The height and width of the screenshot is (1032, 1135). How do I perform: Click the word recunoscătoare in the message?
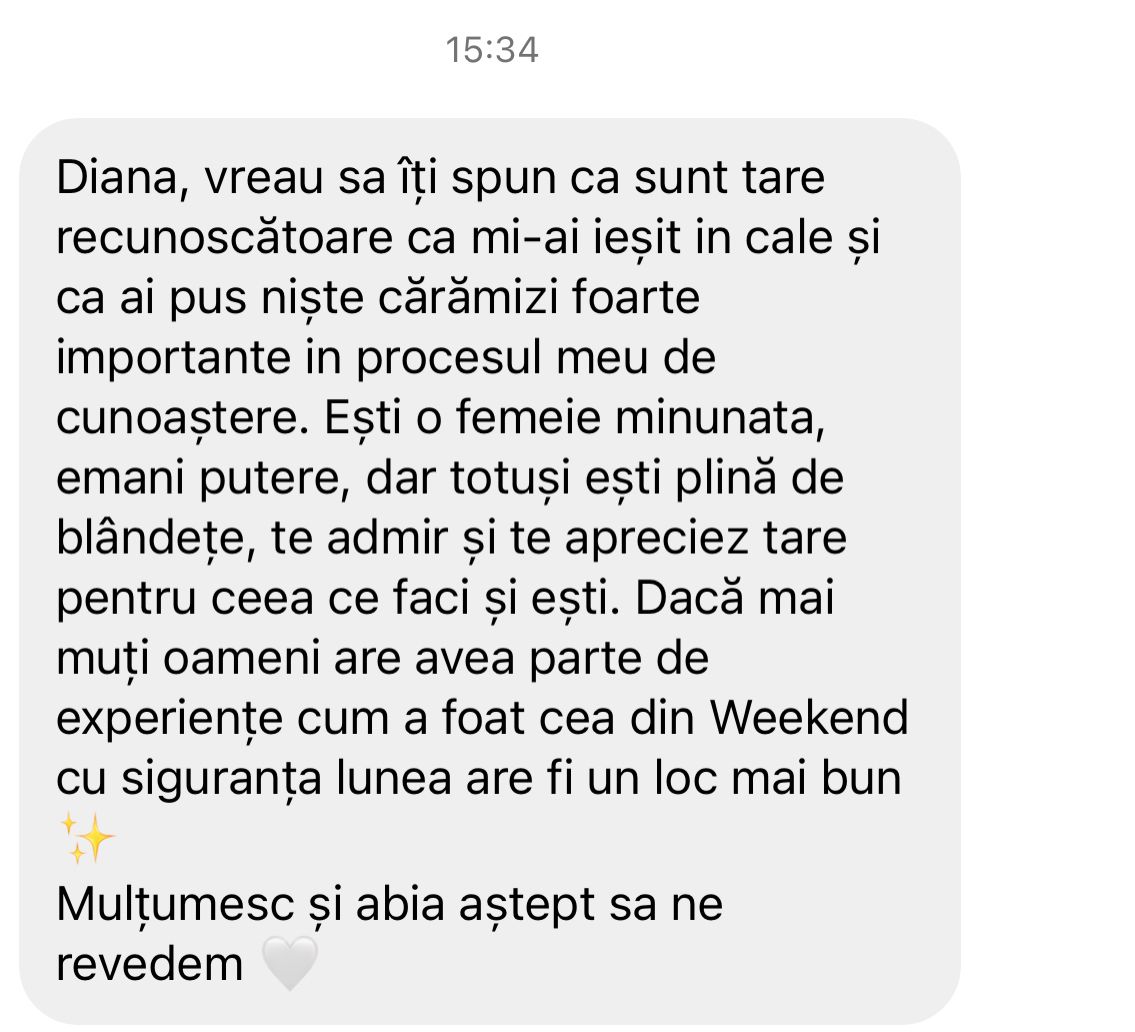point(224,237)
